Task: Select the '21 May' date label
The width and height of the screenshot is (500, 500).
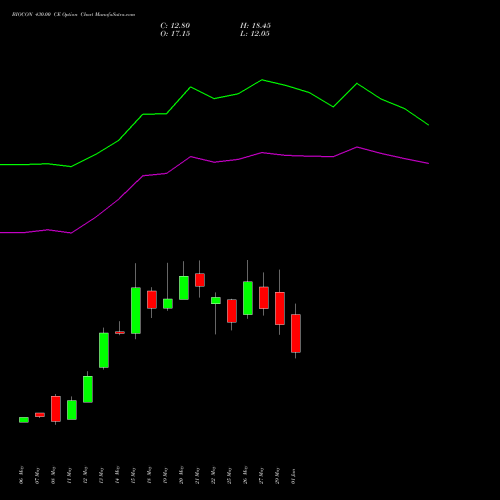Action: pos(198,475)
